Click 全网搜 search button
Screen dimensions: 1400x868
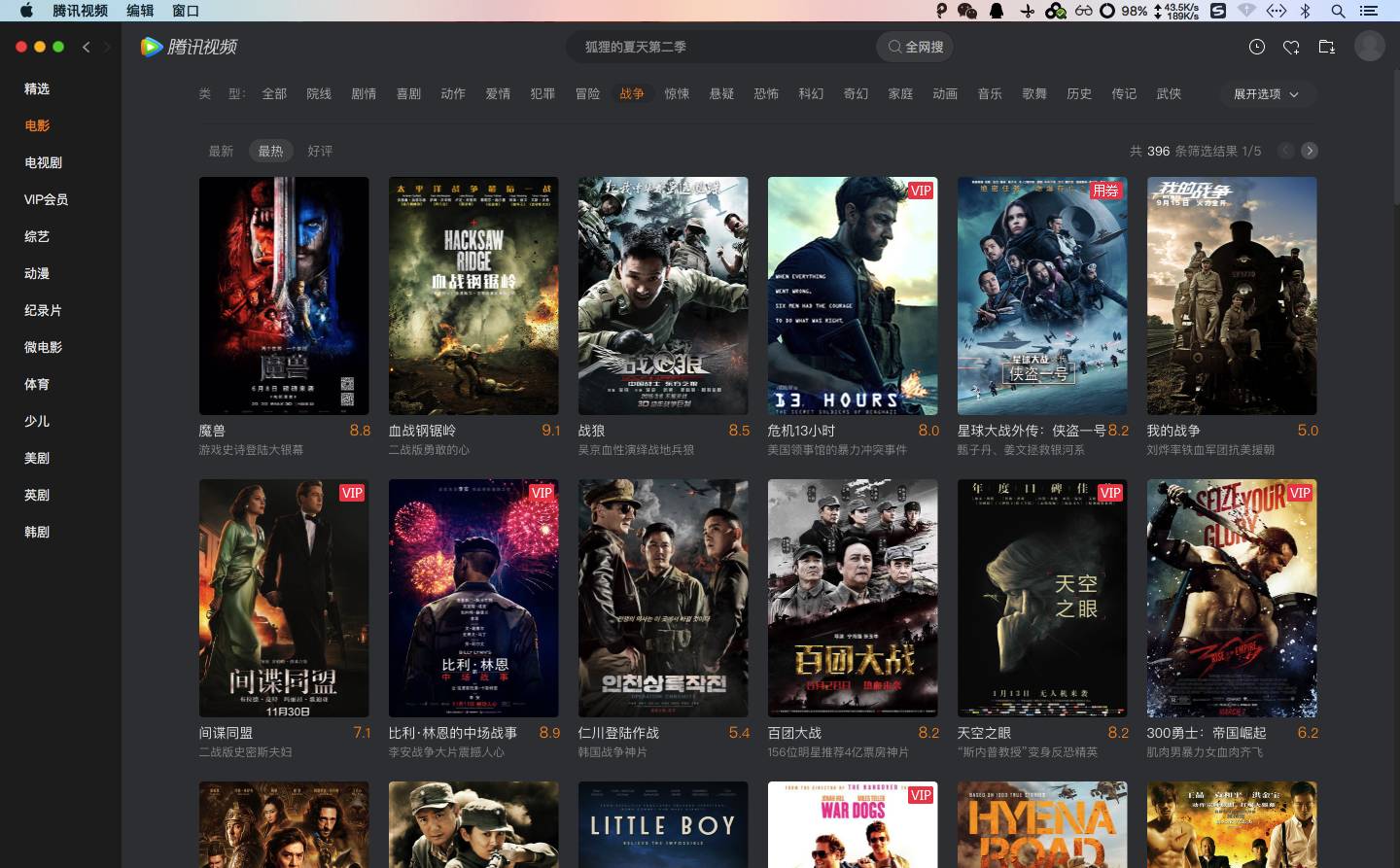[915, 47]
